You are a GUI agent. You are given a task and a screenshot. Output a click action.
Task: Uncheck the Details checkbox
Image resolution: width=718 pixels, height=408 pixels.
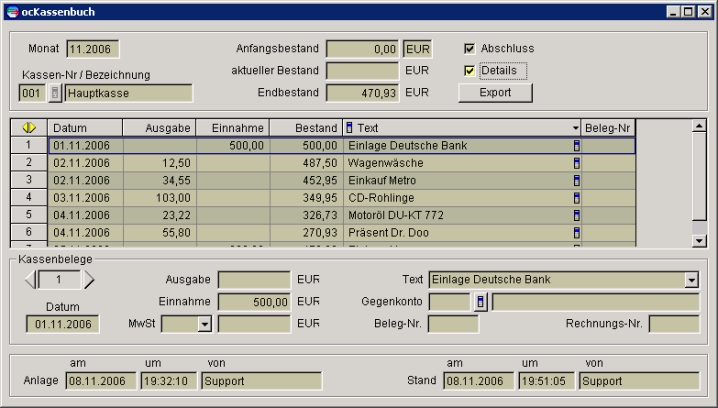[x=470, y=71]
